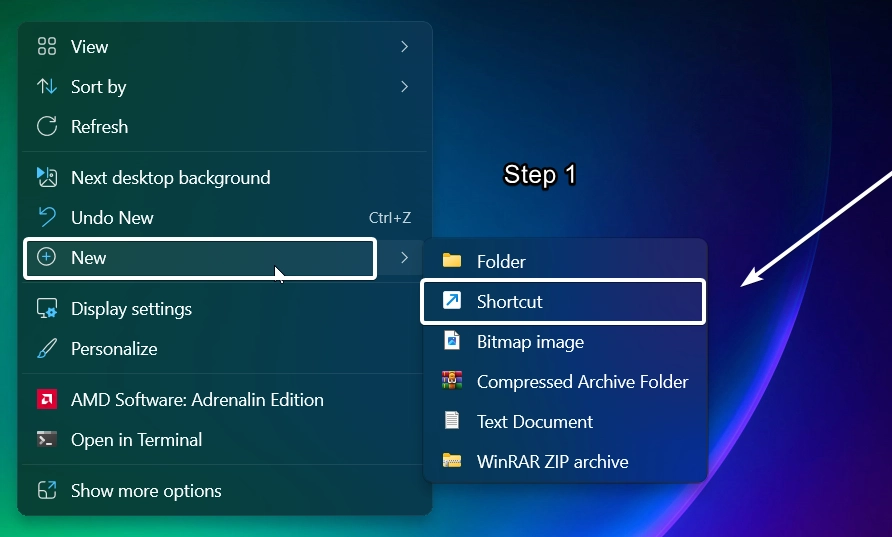Choose Show more options
The width and height of the screenshot is (892, 537).
click(225, 490)
